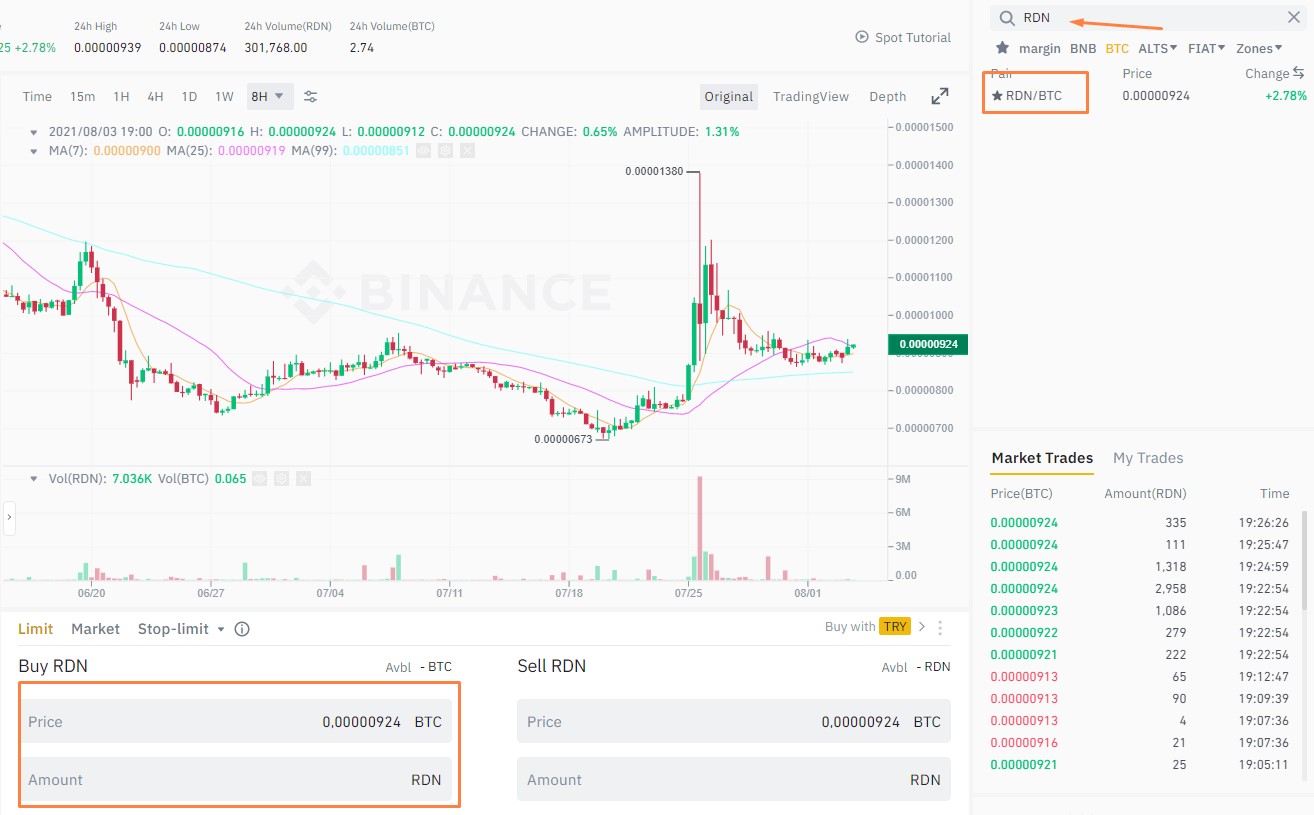This screenshot has height=815, width=1314.
Task: Remove the volume indicator with its X icon
Action: tap(303, 479)
